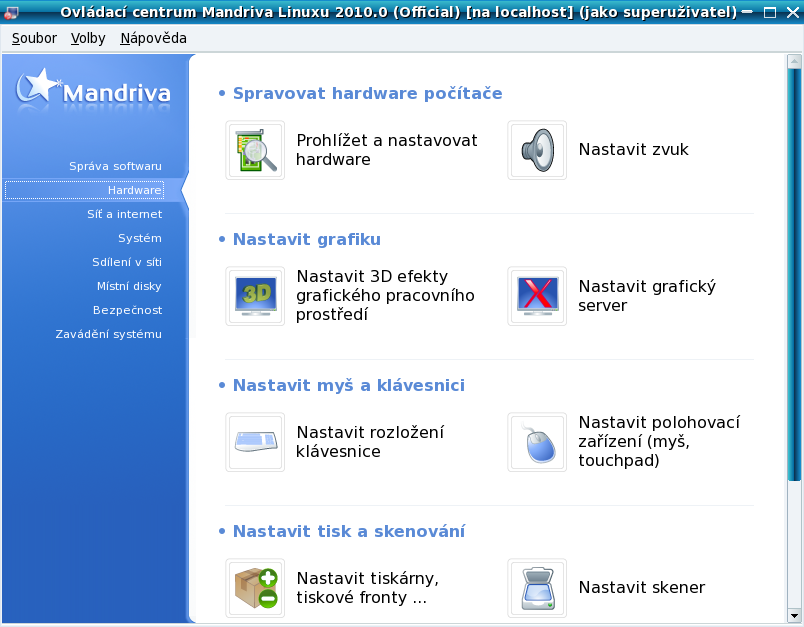Open the 3D desktop effects icon

click(255, 296)
